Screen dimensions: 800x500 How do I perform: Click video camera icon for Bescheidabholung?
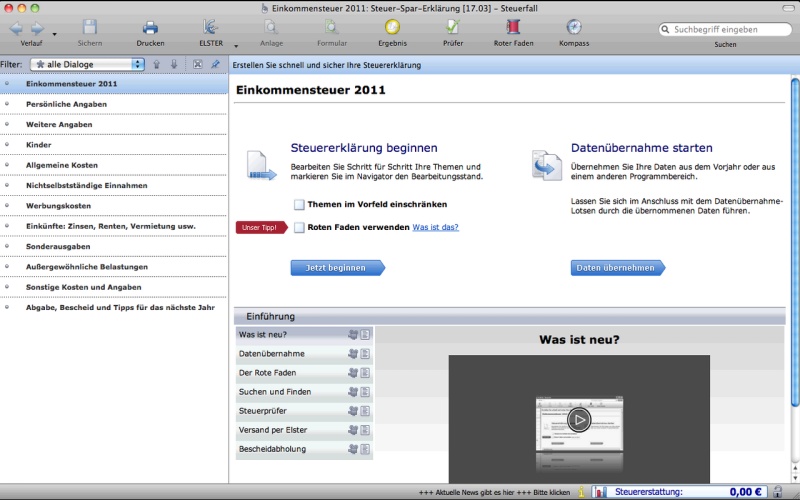point(353,449)
